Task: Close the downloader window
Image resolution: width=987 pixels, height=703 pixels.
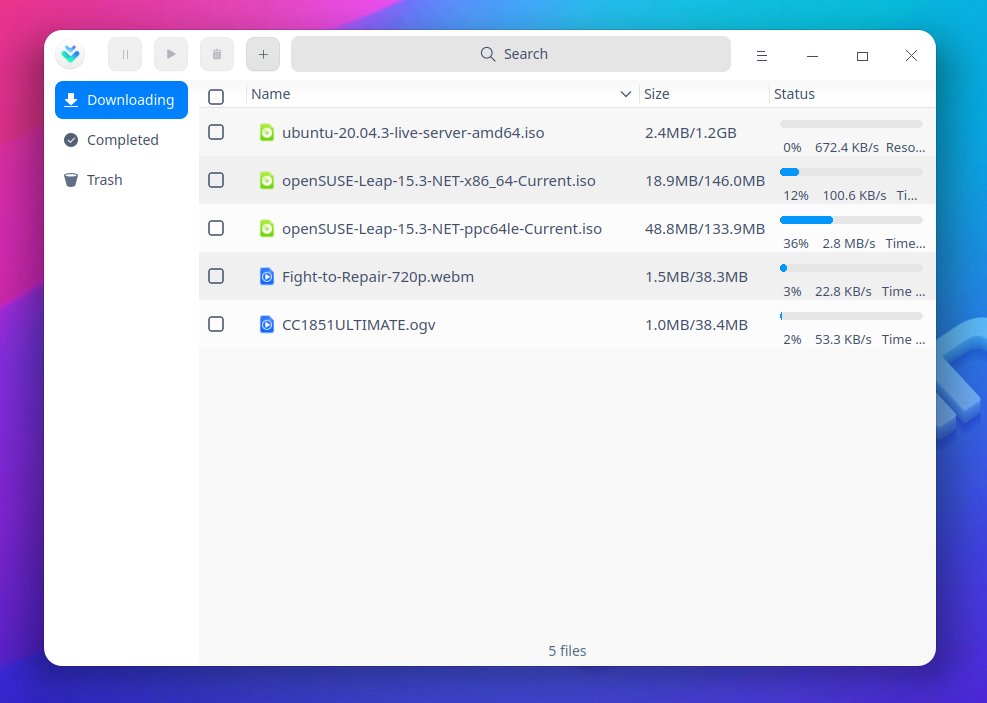Action: [911, 56]
